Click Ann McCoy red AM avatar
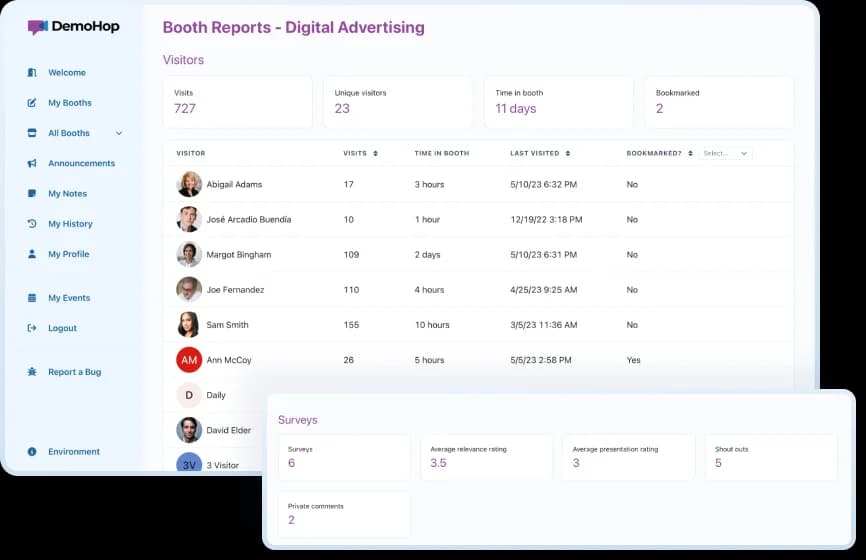Viewport: 866px width, 560px height. click(189, 360)
